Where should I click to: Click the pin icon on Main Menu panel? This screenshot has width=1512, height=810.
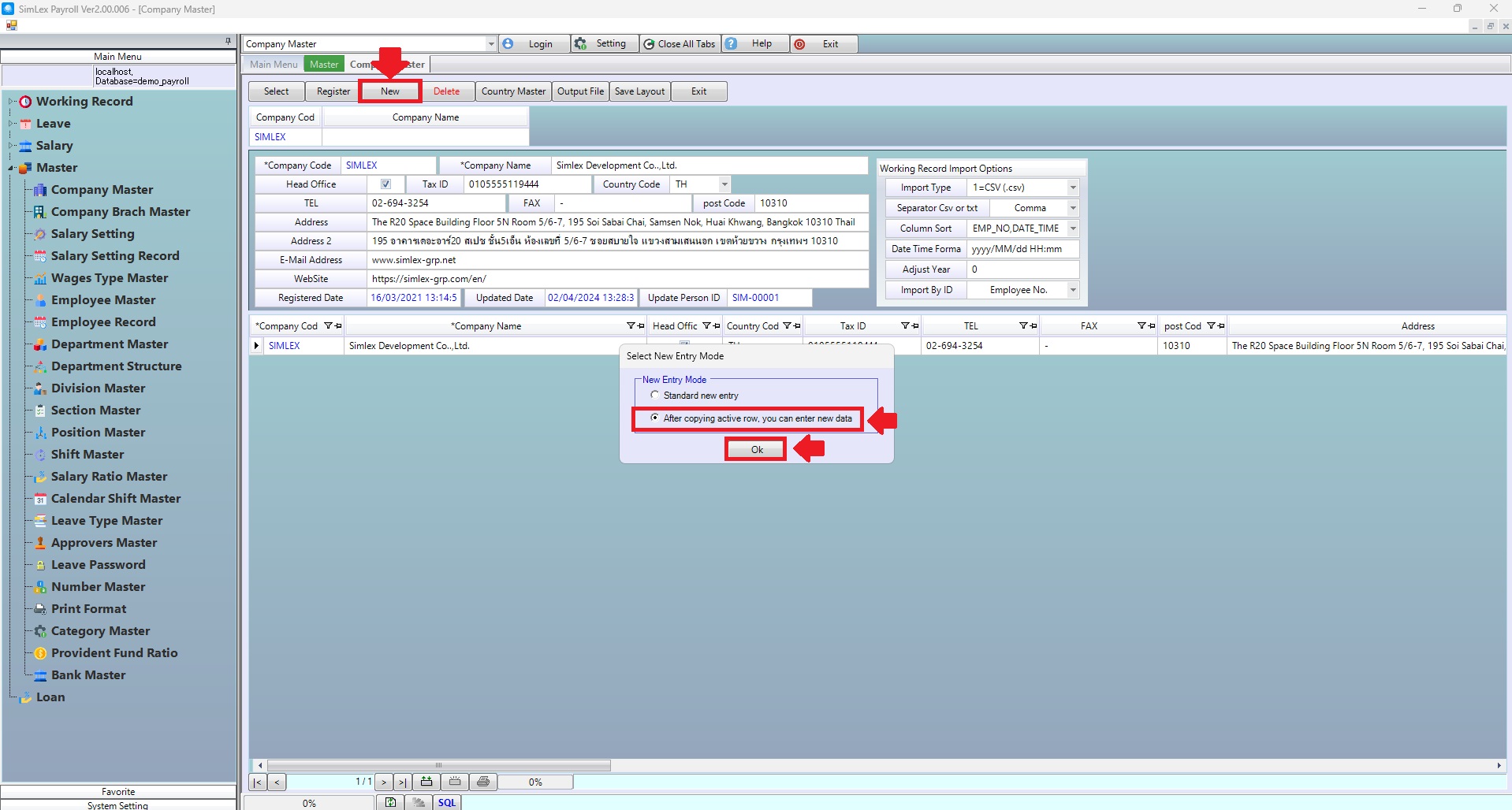pyautogui.click(x=228, y=41)
